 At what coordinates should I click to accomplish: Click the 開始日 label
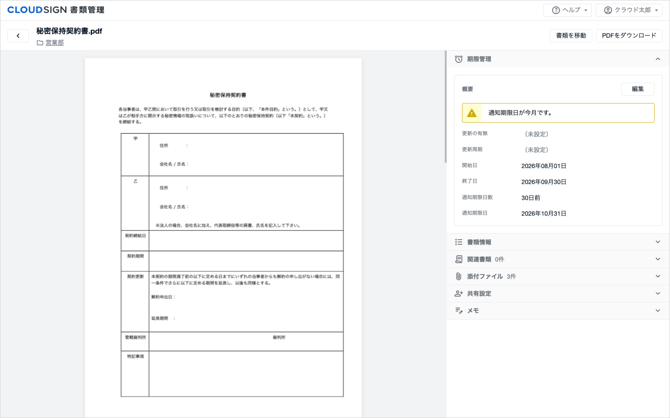tap(470, 165)
